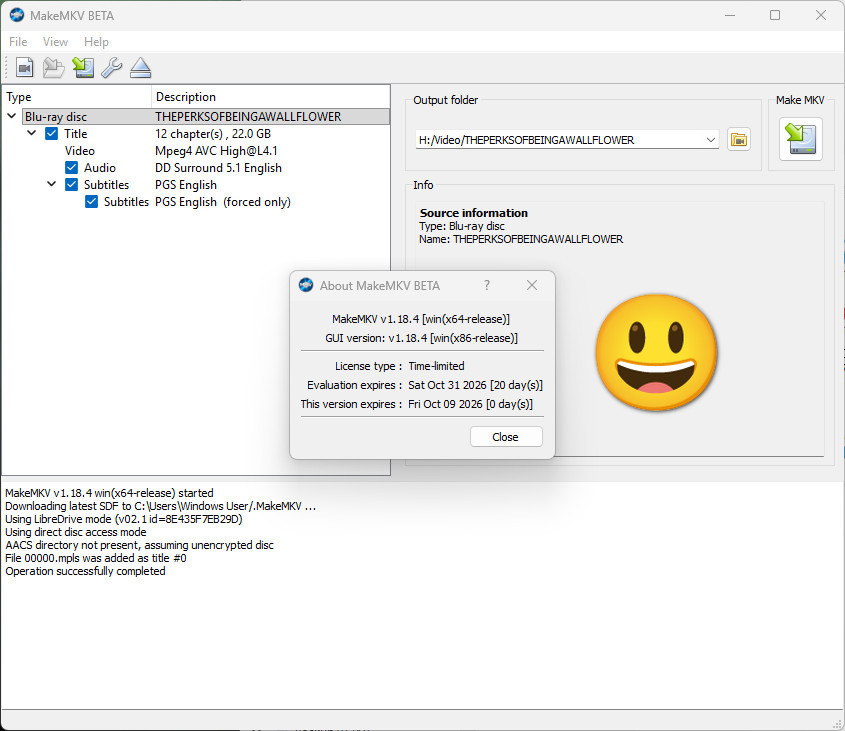
Task: Click the MakeMKV logo in main title bar
Action: pyautogui.click(x=17, y=15)
